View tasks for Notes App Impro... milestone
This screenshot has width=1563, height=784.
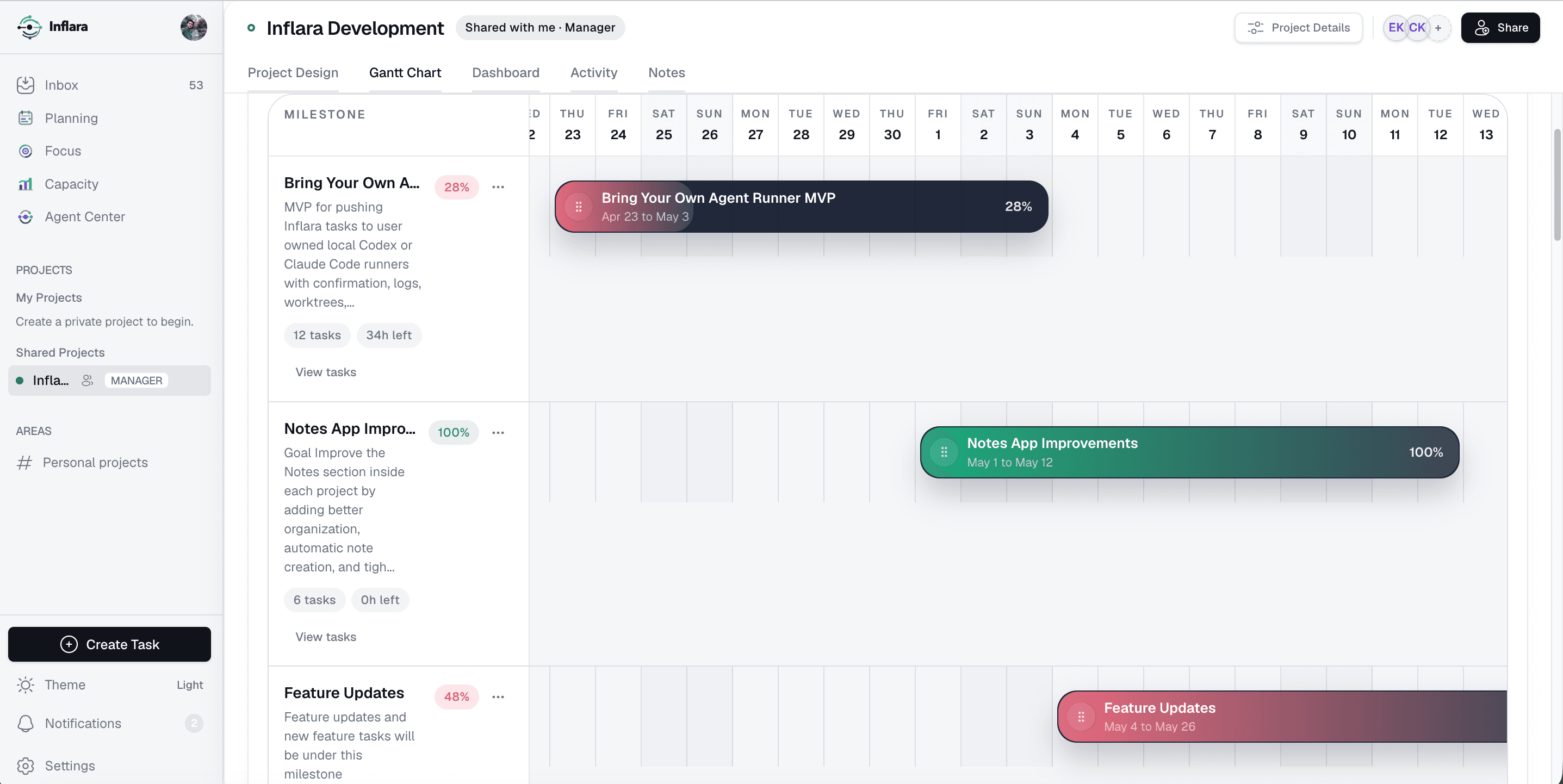coord(325,637)
